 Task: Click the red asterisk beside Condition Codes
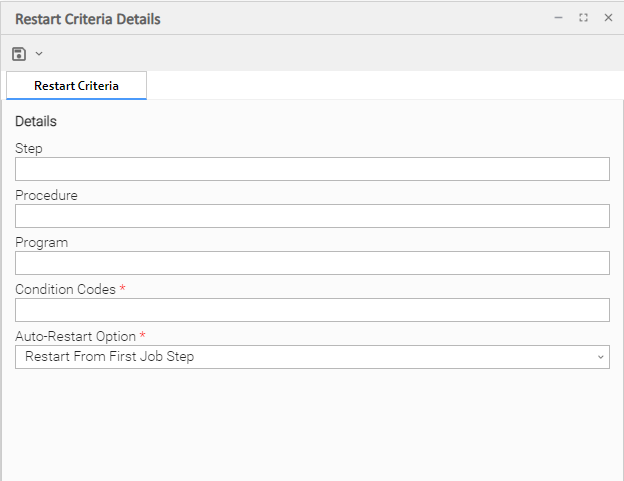[123, 289]
